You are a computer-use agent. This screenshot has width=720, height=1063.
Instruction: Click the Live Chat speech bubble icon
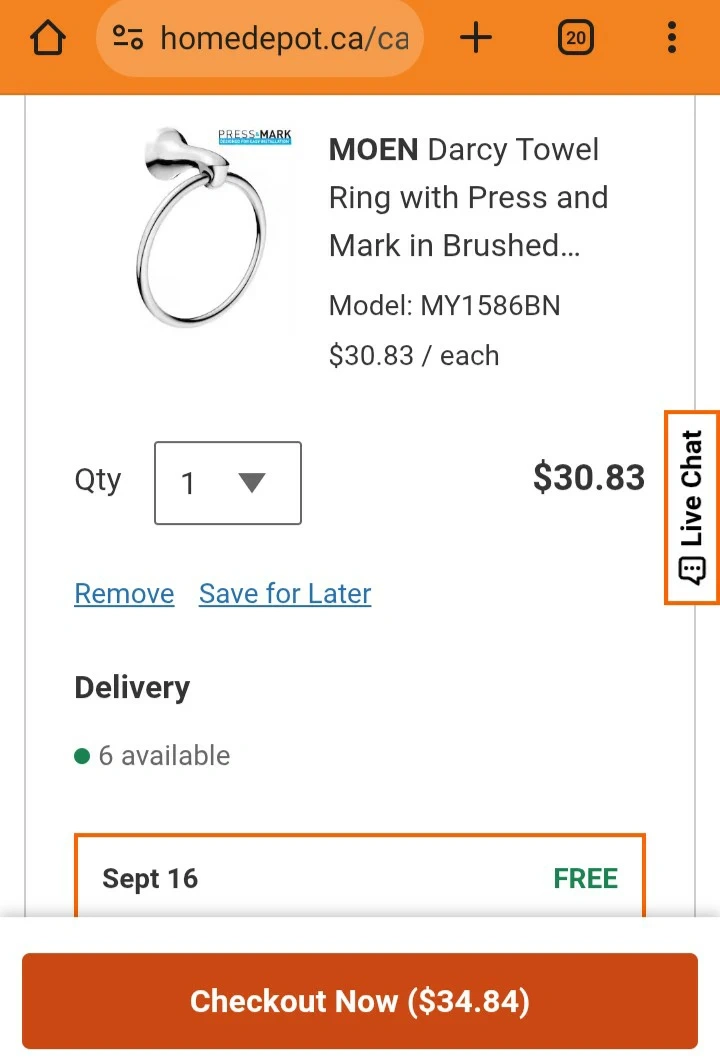pyautogui.click(x=692, y=571)
